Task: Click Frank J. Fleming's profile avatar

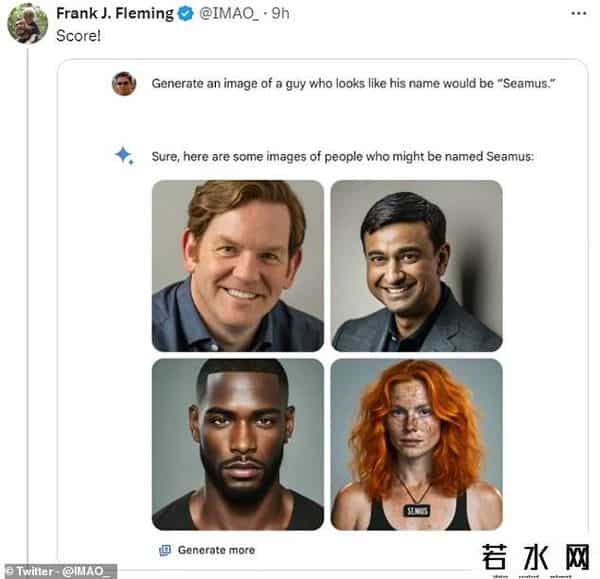Action: tap(26, 24)
